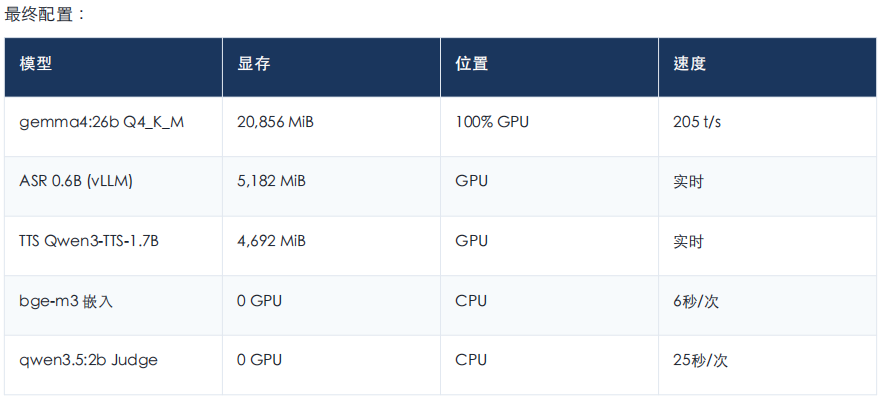Select the bge-m3 嵌入 model cell

(66, 301)
